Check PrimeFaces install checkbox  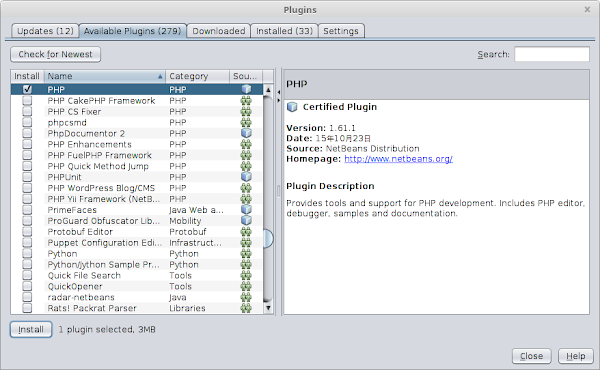click(x=27, y=210)
